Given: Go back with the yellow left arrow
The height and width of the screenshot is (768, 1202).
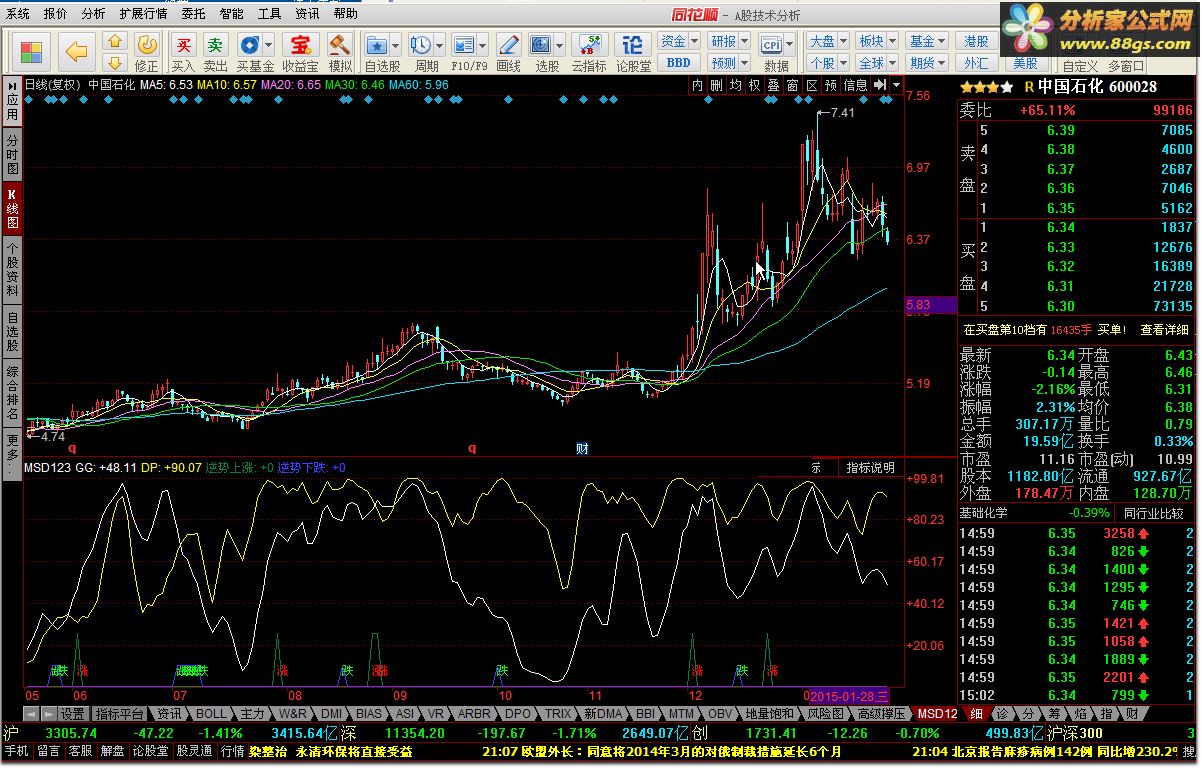Looking at the screenshot, I should (x=77, y=50).
